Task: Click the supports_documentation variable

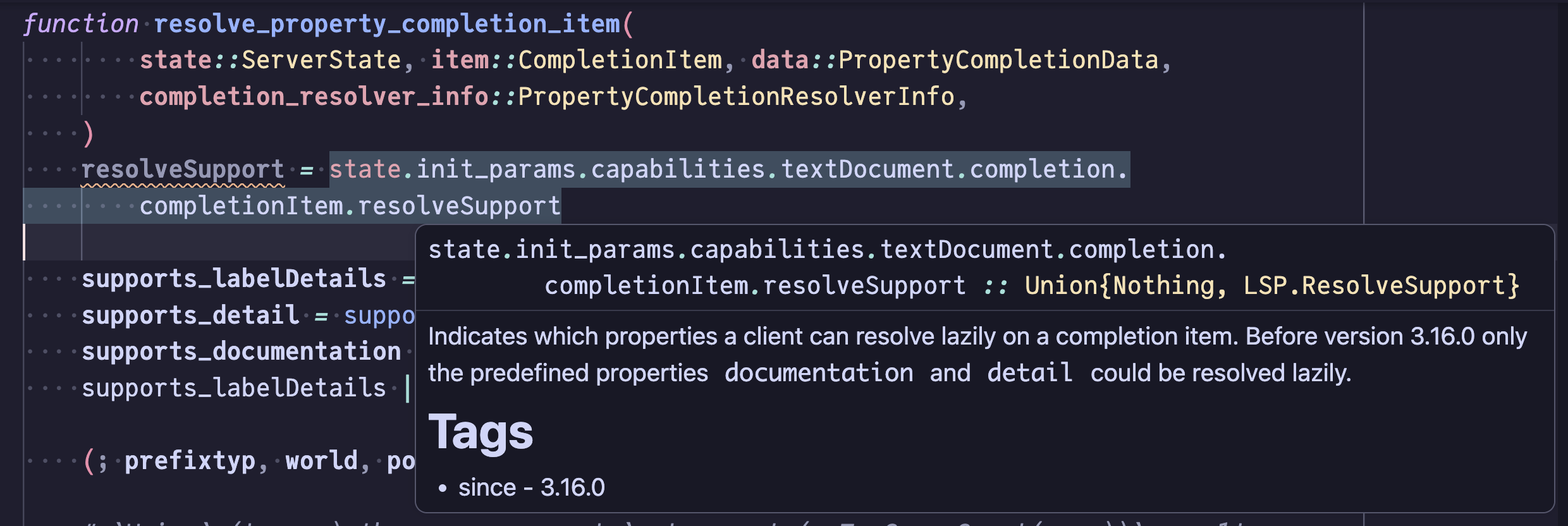Action: (x=241, y=352)
